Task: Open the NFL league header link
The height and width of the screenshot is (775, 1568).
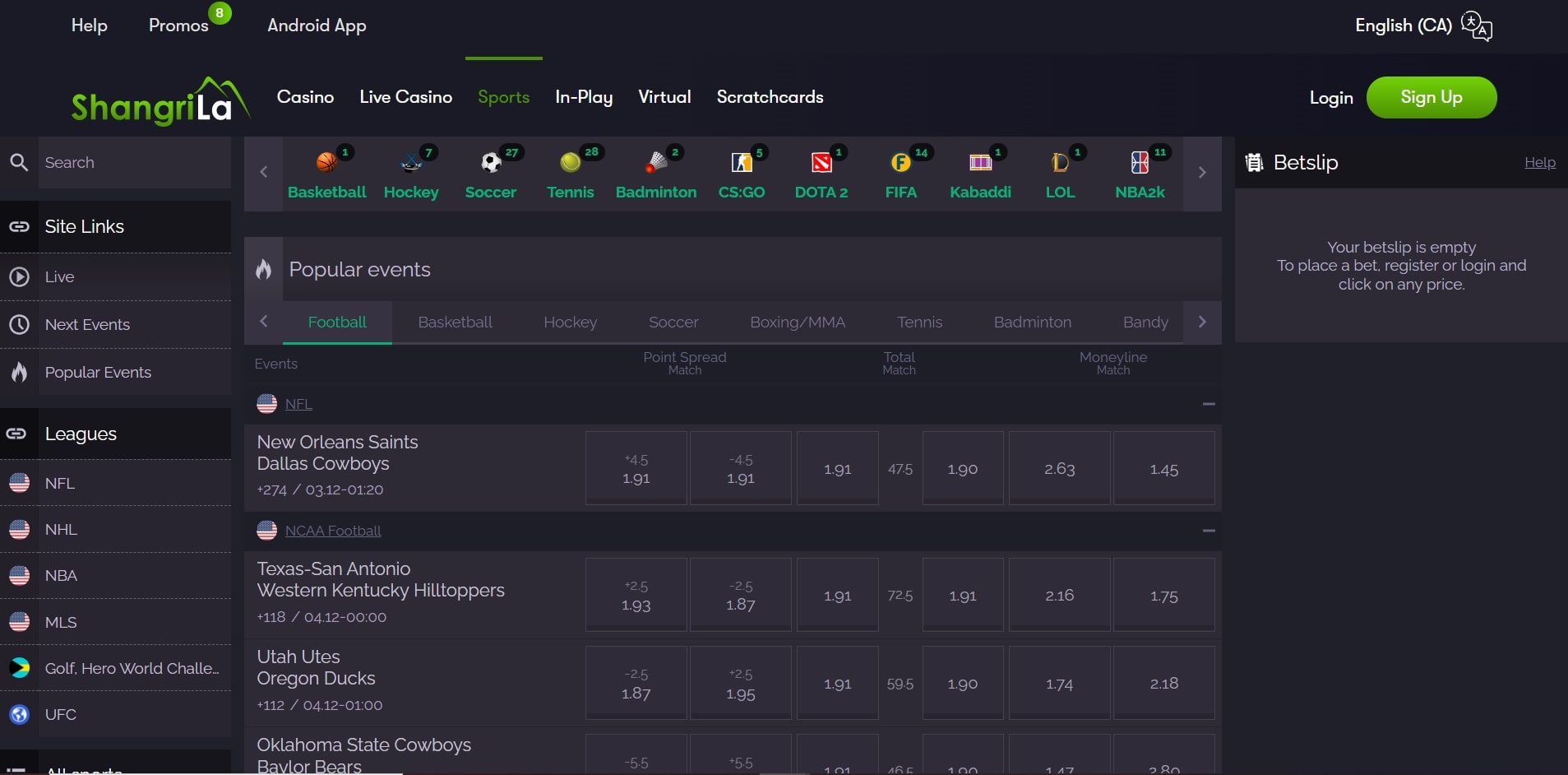Action: [x=298, y=404]
